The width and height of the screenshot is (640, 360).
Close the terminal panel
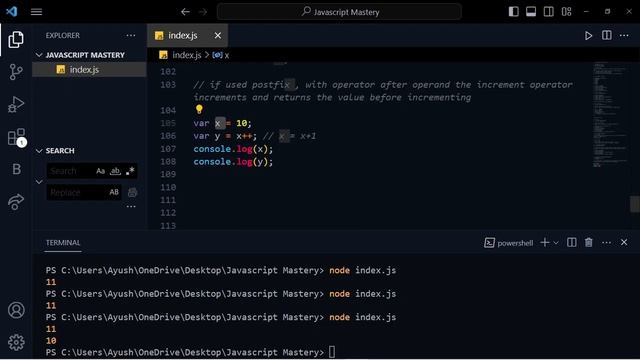pos(624,242)
